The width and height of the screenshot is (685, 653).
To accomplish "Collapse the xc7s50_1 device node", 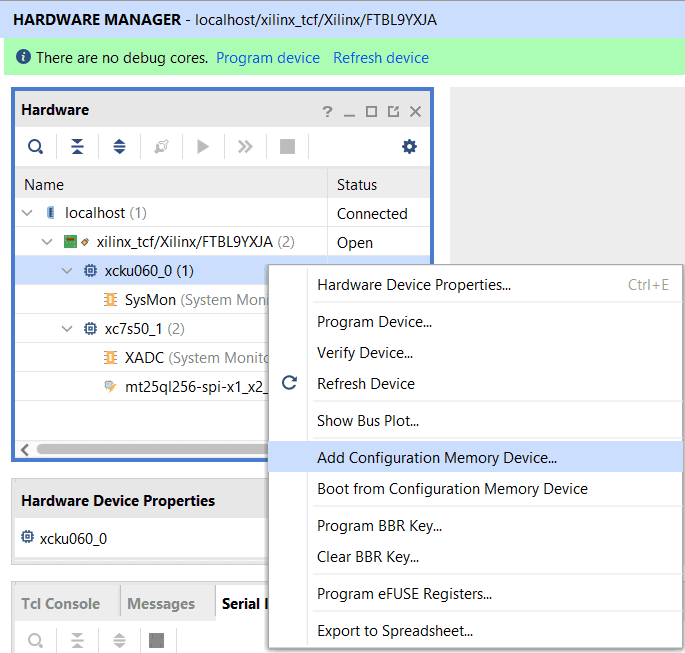I will (x=67, y=329).
